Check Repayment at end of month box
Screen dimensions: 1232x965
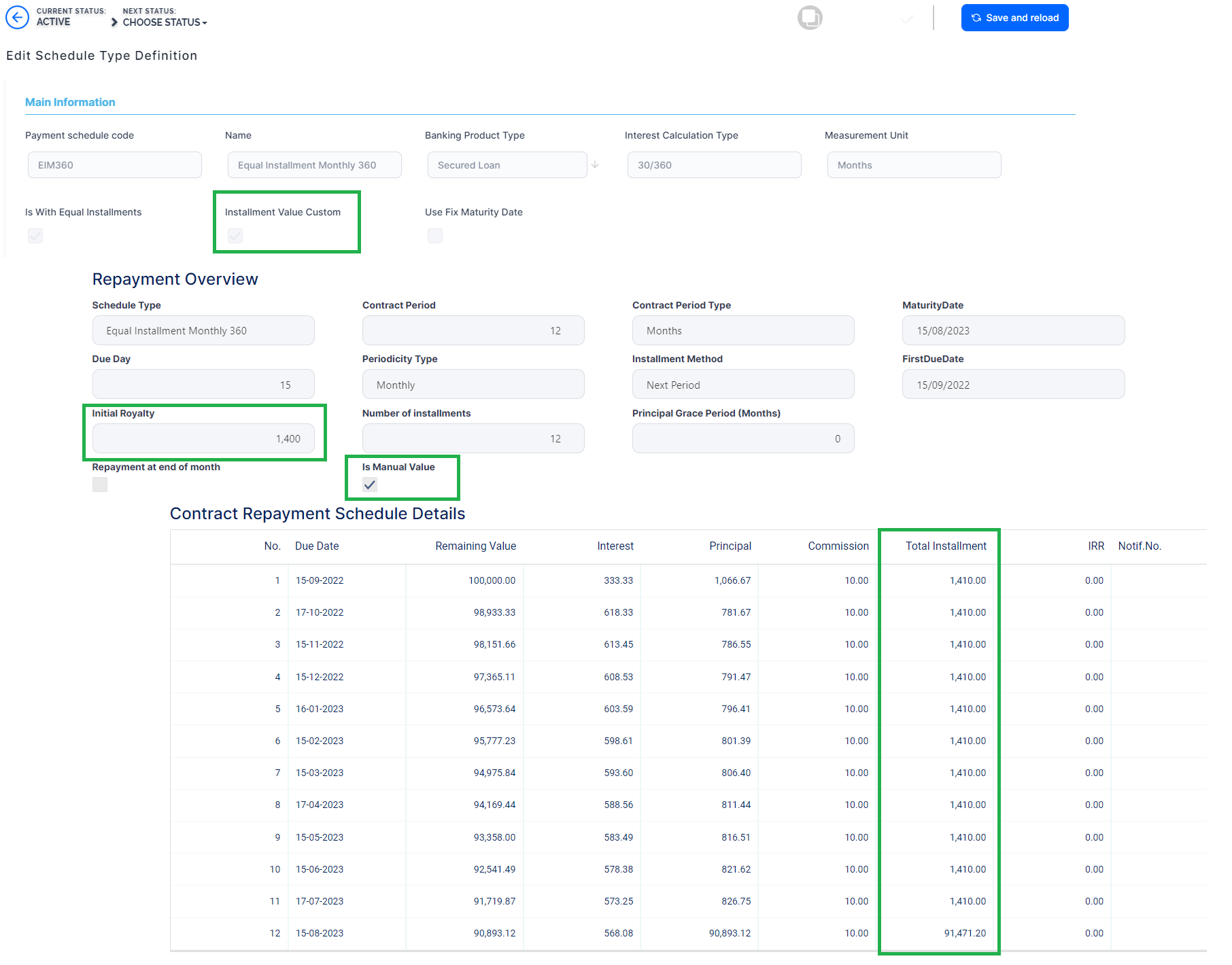[100, 485]
